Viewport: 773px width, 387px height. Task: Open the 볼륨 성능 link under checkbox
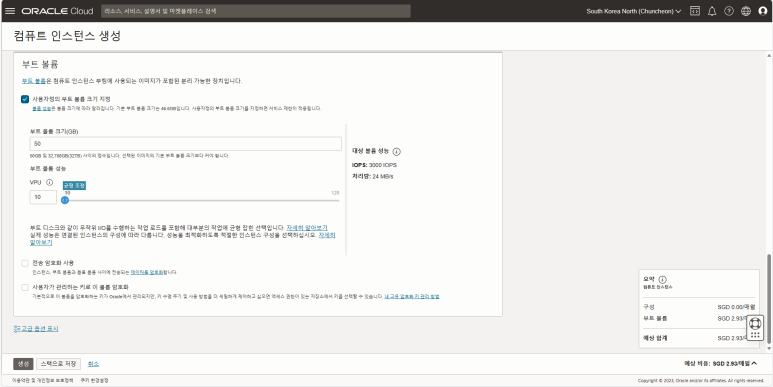coord(41,108)
